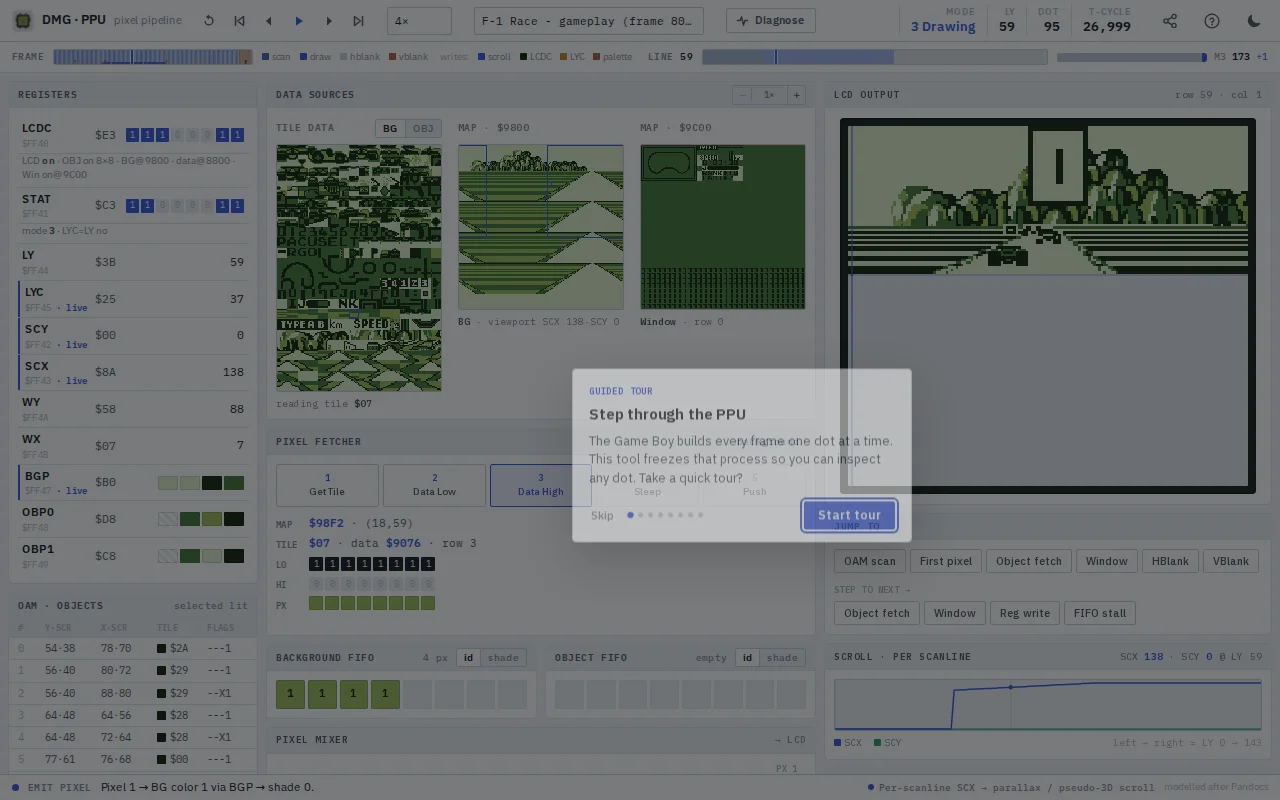Jump to HBlank
This screenshot has width=1280, height=800.
click(x=1170, y=561)
